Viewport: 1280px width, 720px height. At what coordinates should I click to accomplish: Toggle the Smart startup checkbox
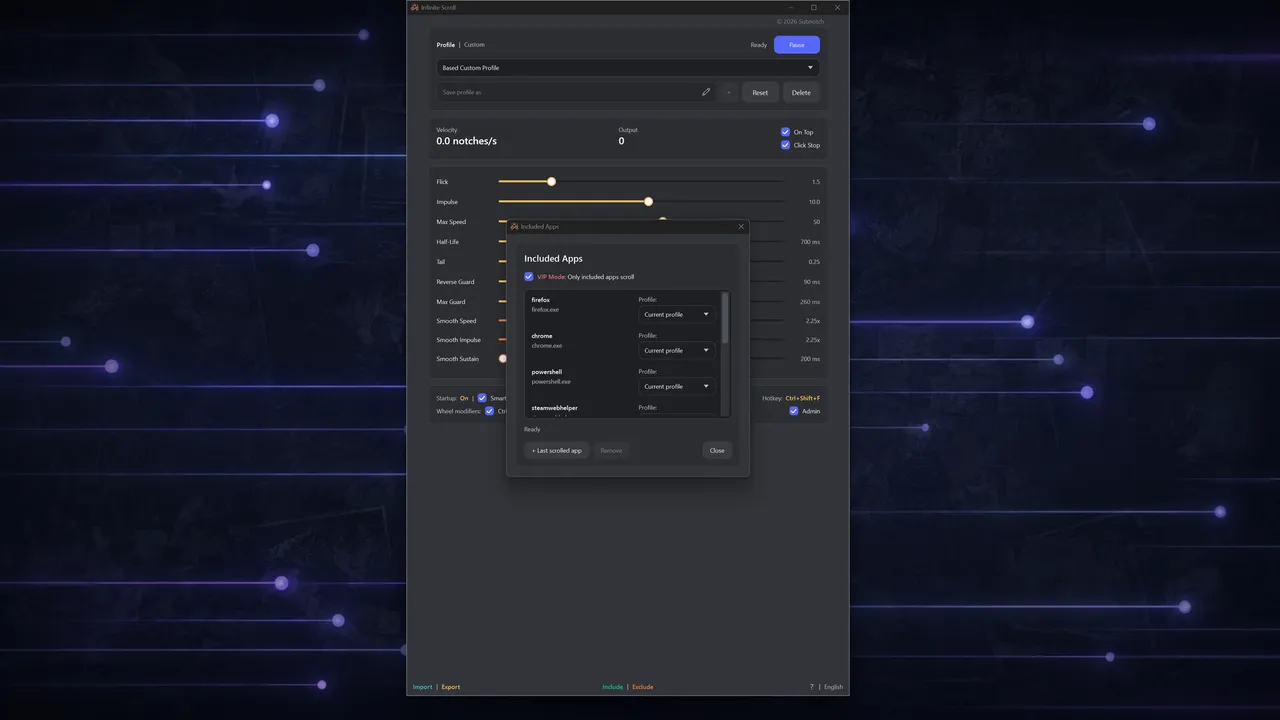(x=482, y=398)
